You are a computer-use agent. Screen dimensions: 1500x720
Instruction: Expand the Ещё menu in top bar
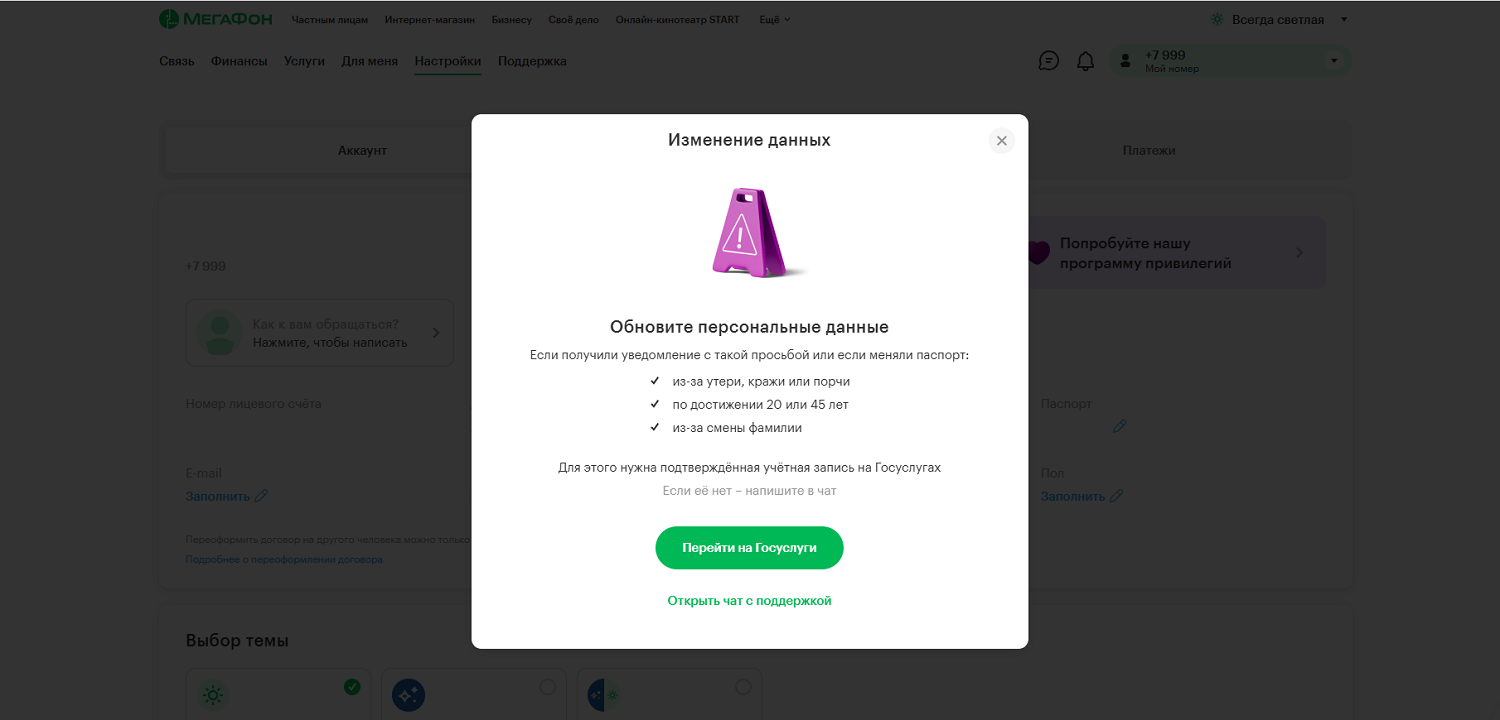click(774, 19)
